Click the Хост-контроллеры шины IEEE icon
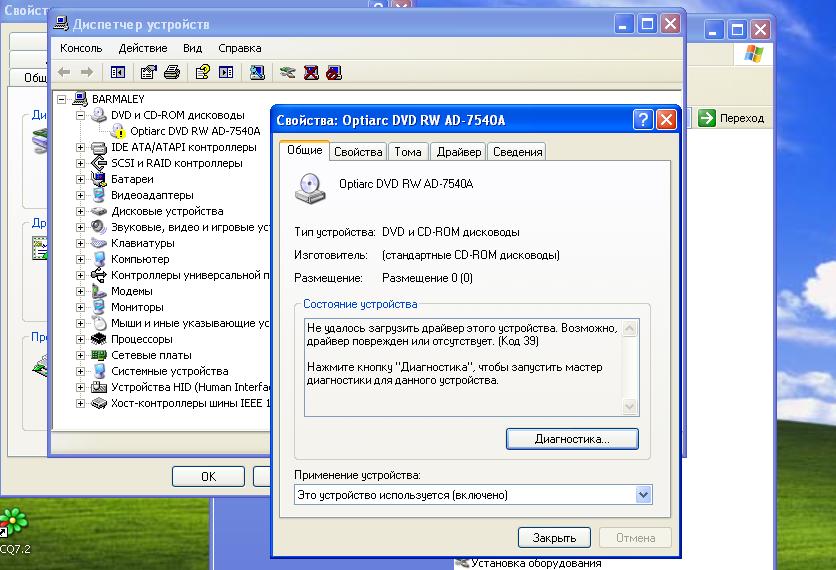The image size is (836, 570). (x=99, y=403)
